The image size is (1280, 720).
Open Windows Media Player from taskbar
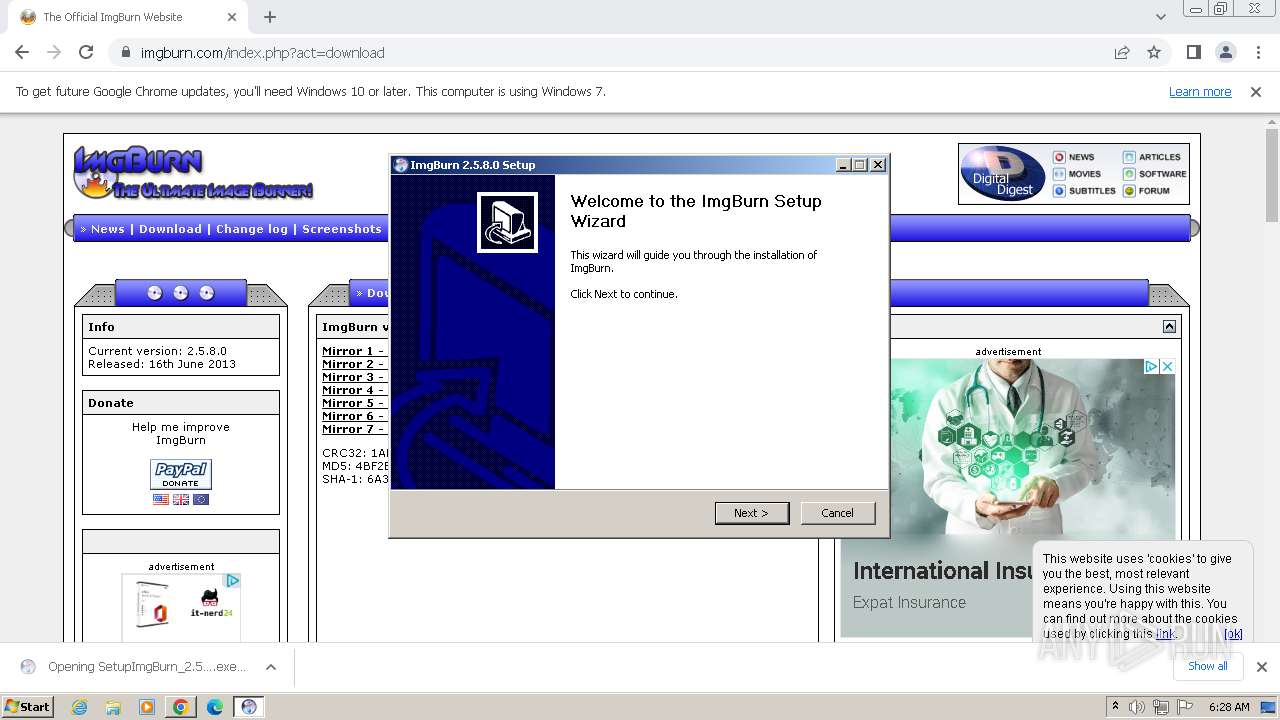[x=147, y=707]
